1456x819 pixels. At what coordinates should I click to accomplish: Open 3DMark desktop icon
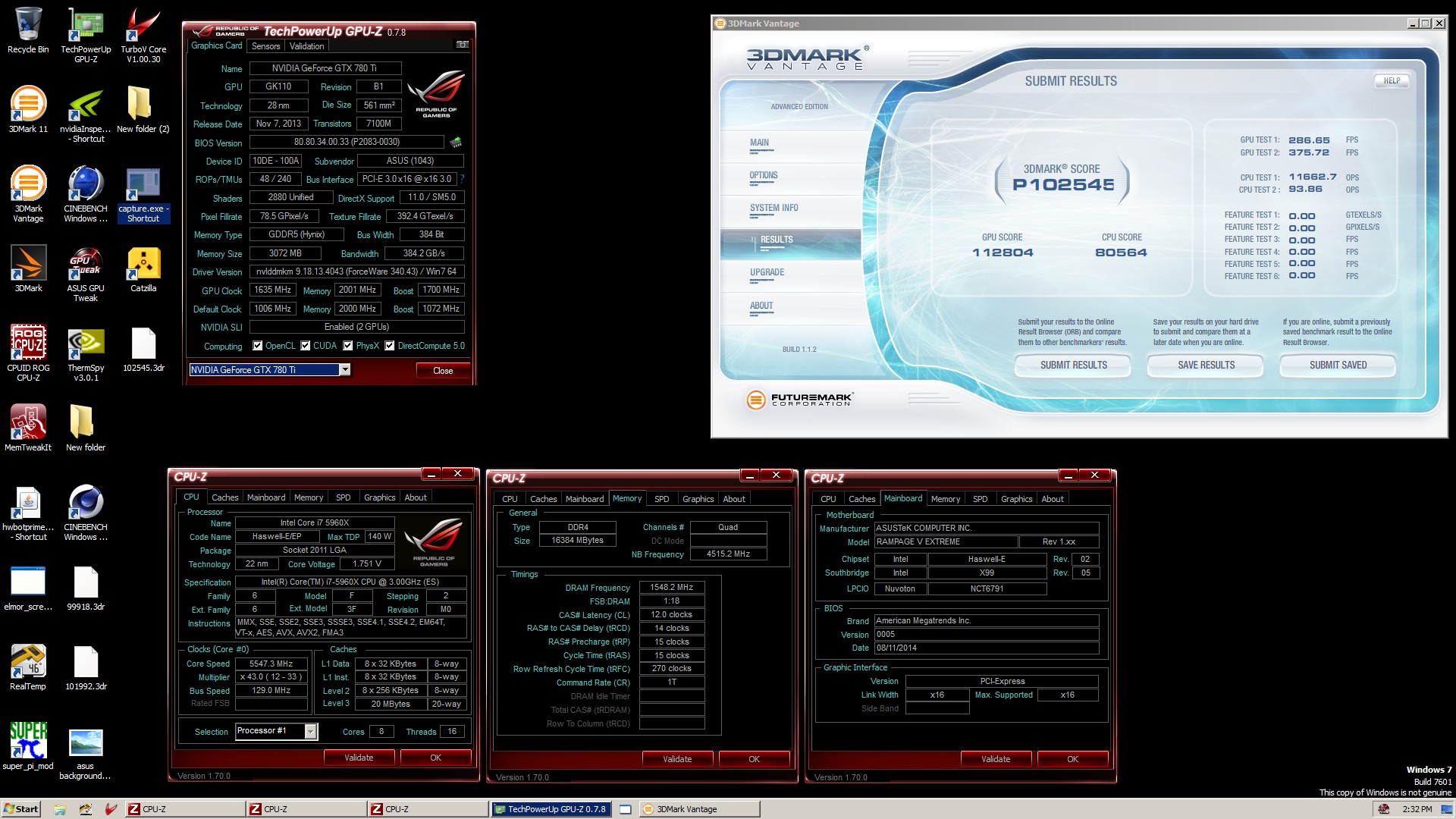(x=28, y=269)
